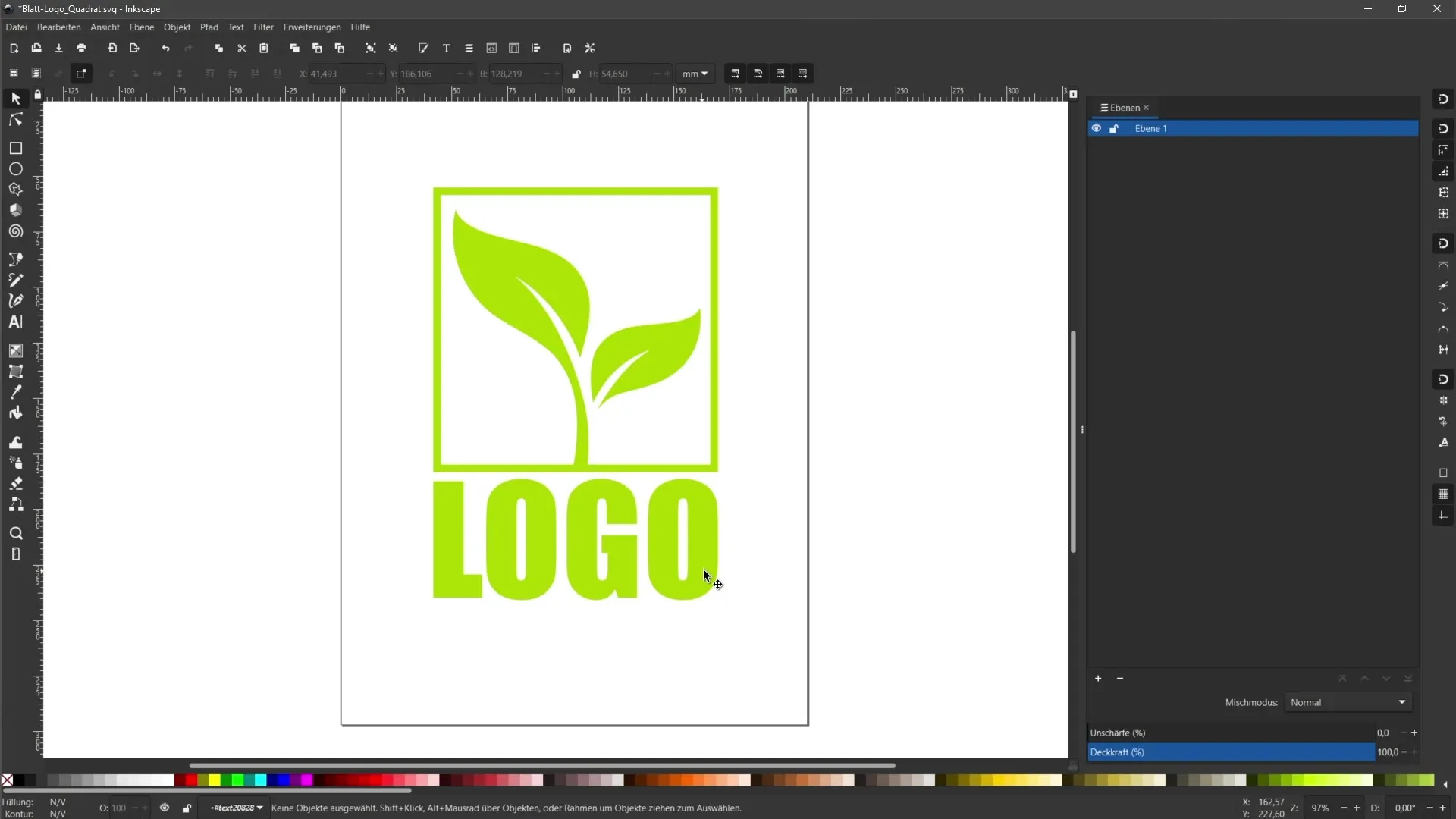This screenshot has height=819, width=1456.
Task: Open the Datei menu
Action: (15, 27)
